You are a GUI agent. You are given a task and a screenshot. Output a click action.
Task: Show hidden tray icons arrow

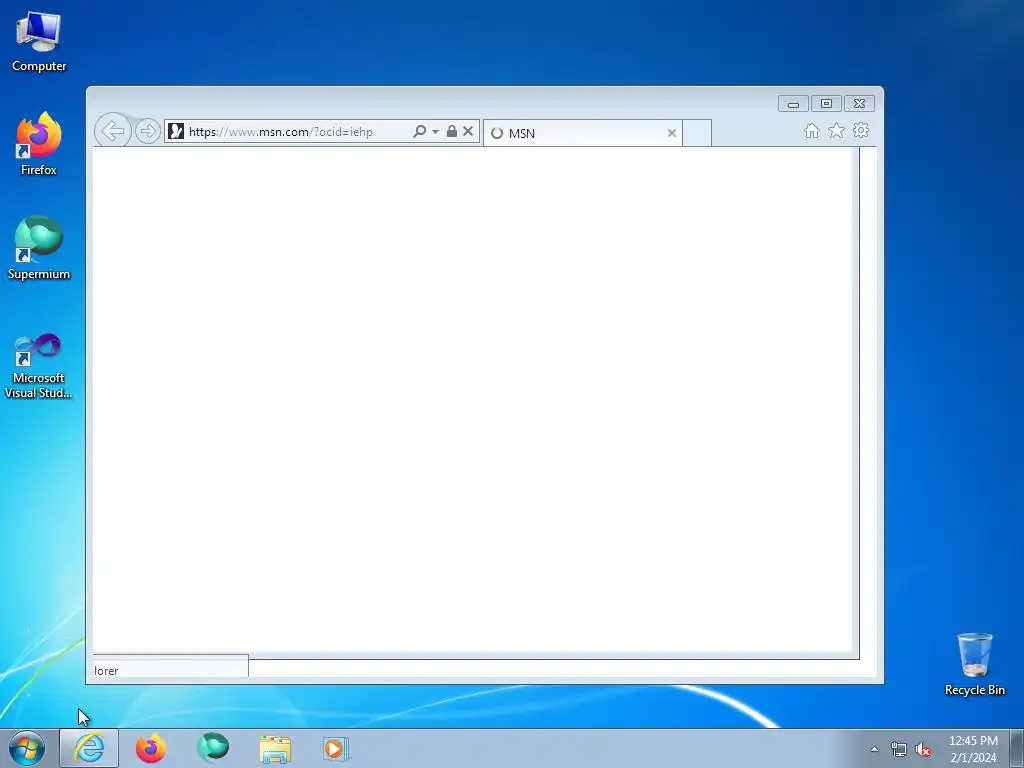pos(874,749)
